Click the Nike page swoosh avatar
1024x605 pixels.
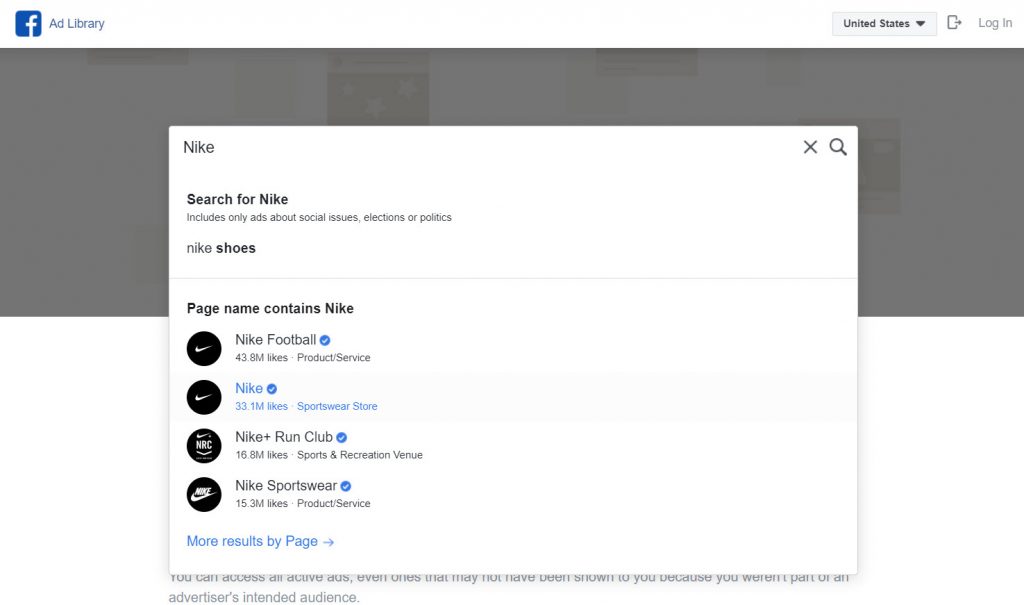204,397
